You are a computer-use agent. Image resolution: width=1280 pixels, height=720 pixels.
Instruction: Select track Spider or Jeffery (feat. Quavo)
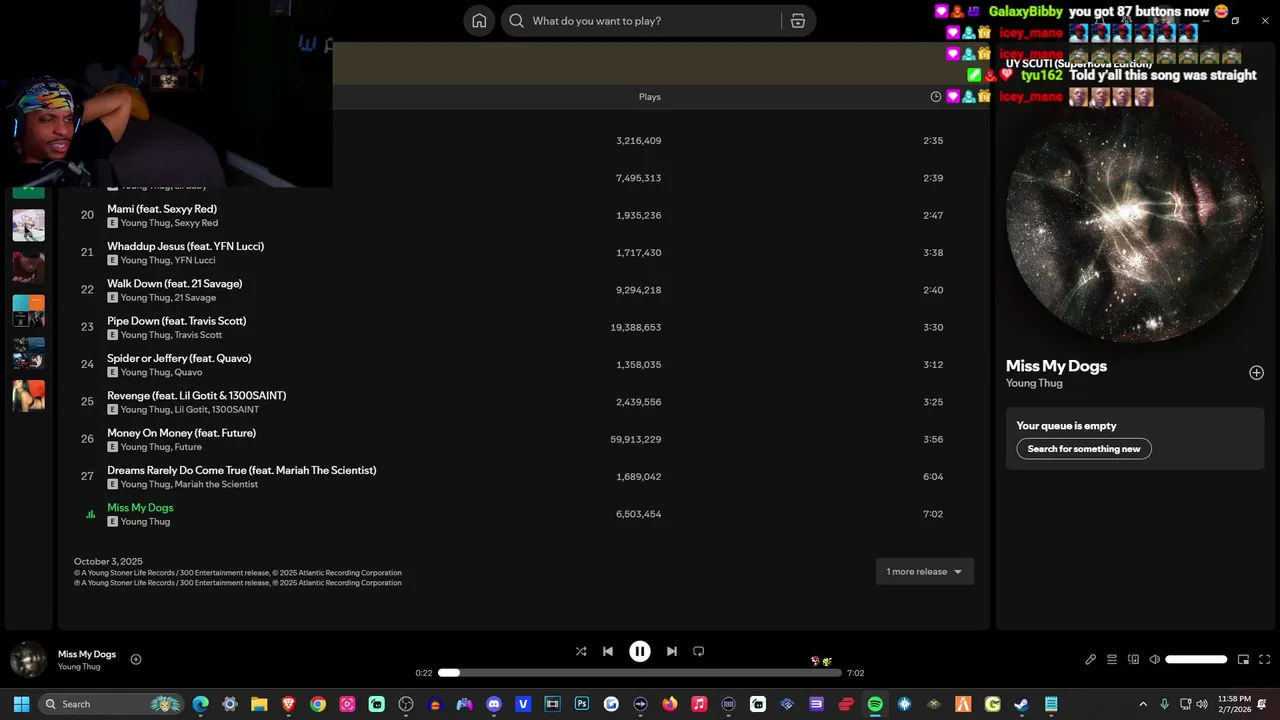[179, 358]
